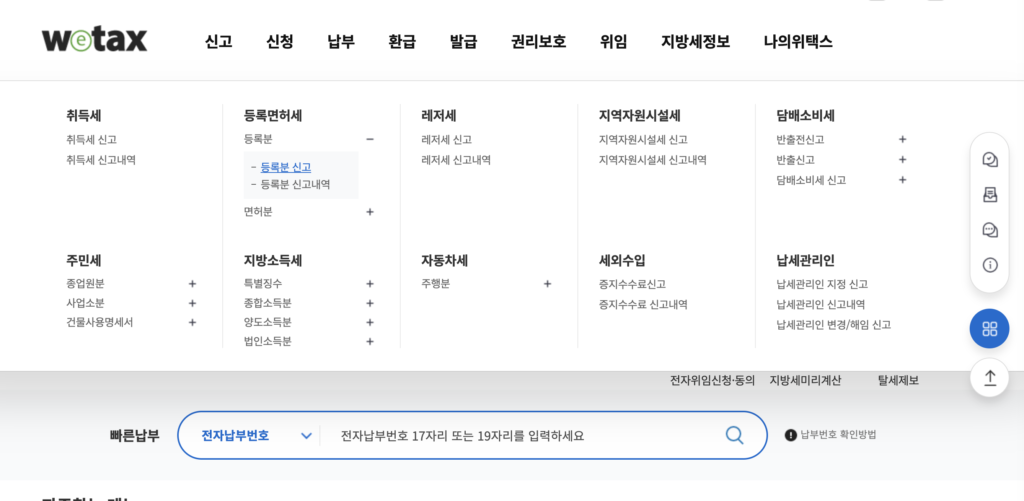
Task: Click the 전자납부번호 input field
Action: (x=522, y=435)
